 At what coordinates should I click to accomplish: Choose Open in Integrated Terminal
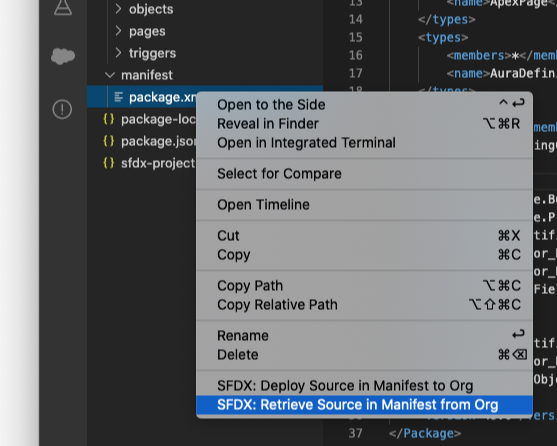point(364,143)
